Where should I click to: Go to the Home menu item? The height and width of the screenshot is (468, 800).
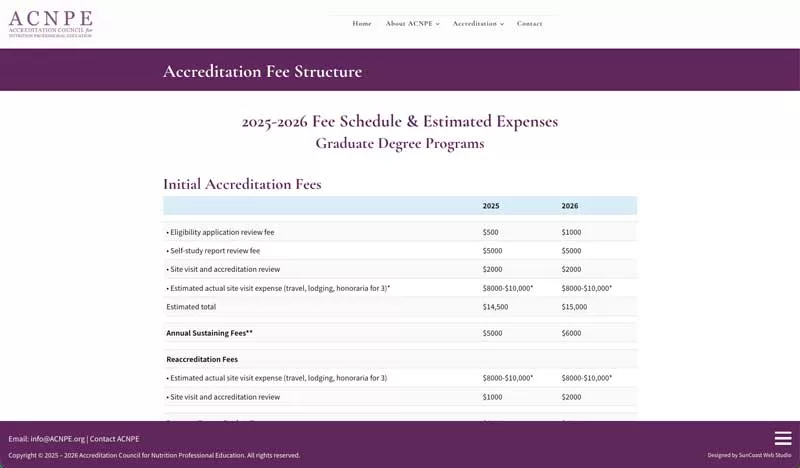pyautogui.click(x=362, y=23)
